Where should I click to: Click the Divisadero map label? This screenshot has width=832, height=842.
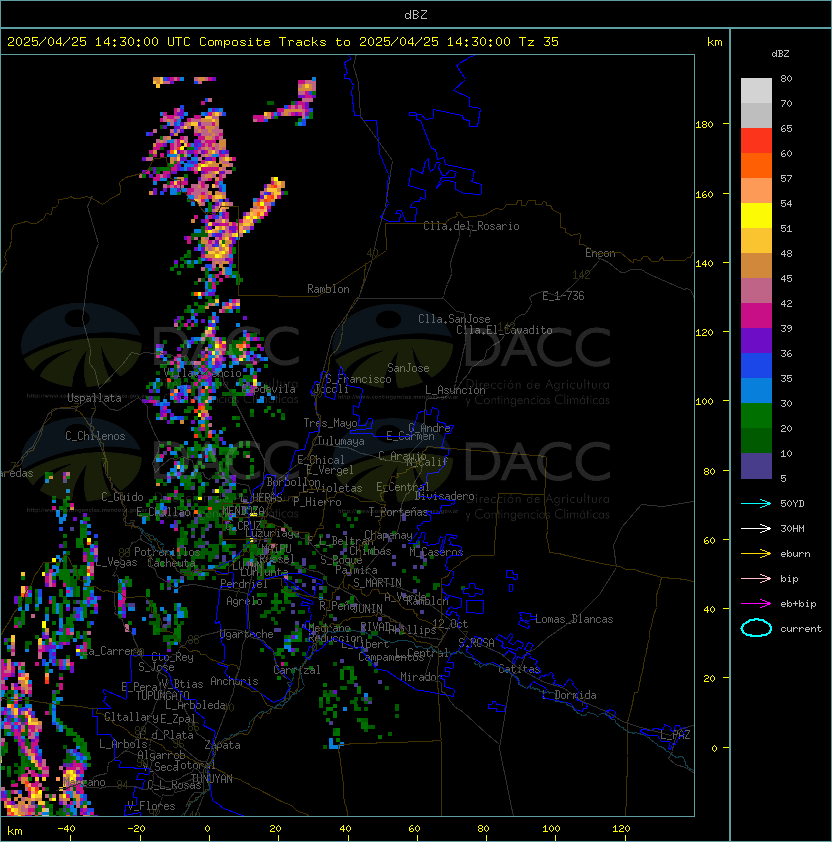444,496
